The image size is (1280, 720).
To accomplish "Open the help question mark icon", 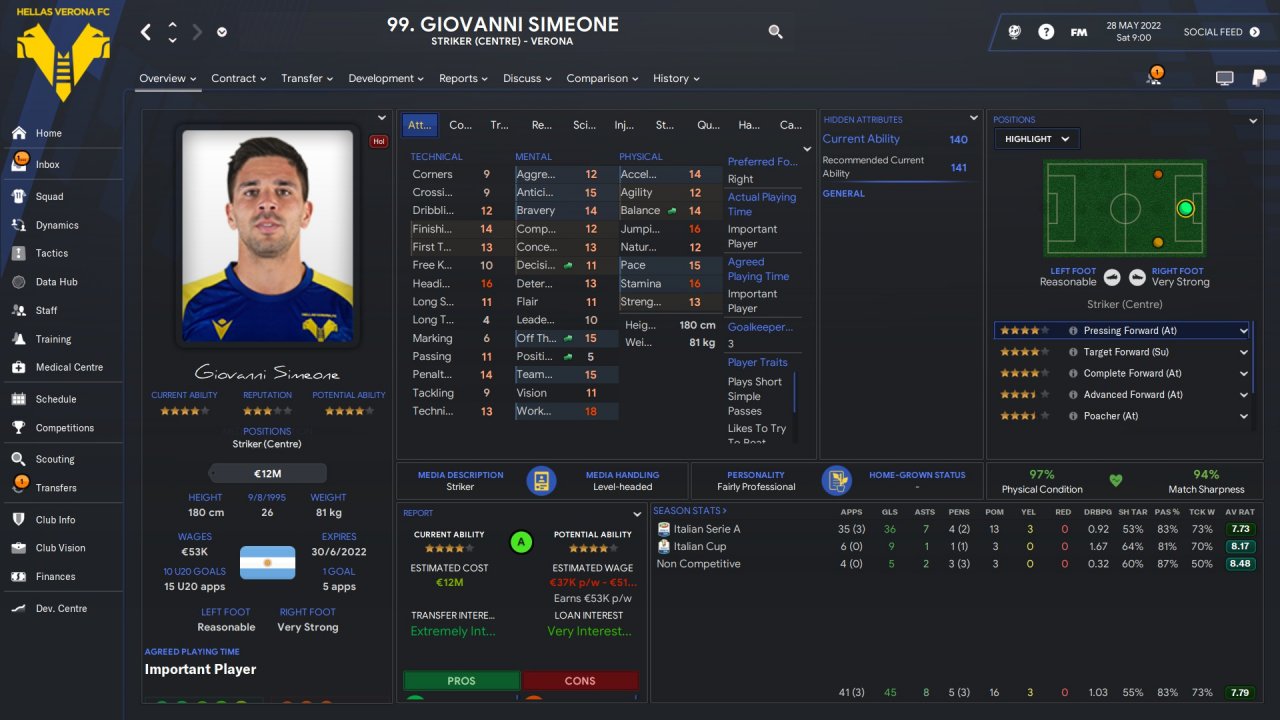I will pyautogui.click(x=1046, y=32).
